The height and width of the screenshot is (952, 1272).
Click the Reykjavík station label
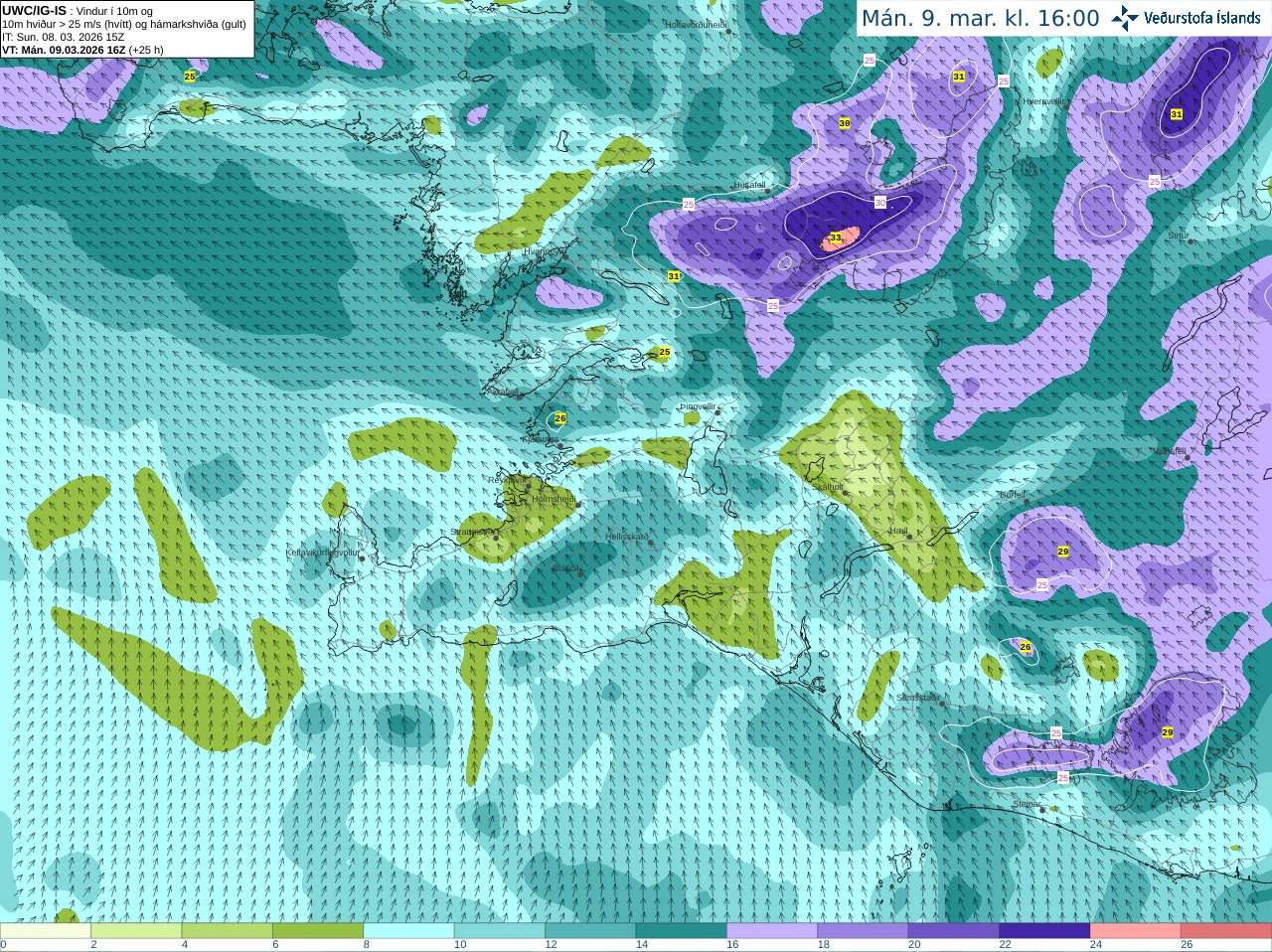[507, 480]
